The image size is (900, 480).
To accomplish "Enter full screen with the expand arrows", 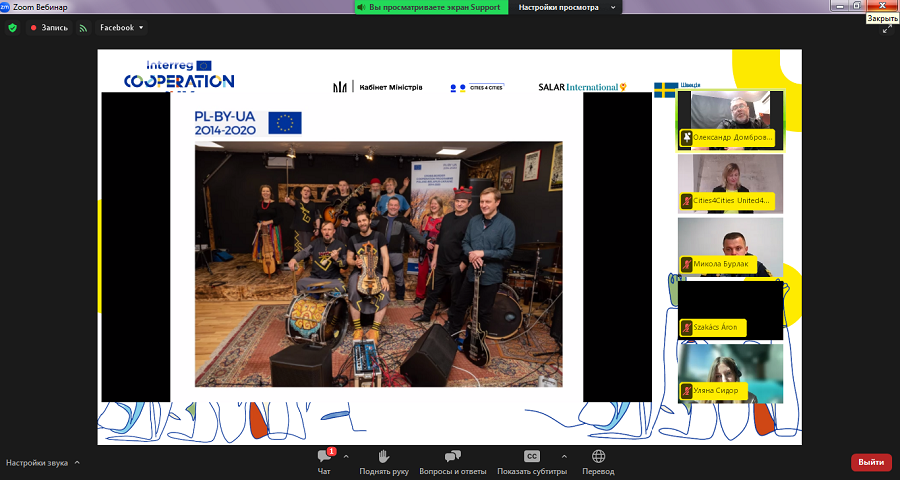I will point(886,28).
